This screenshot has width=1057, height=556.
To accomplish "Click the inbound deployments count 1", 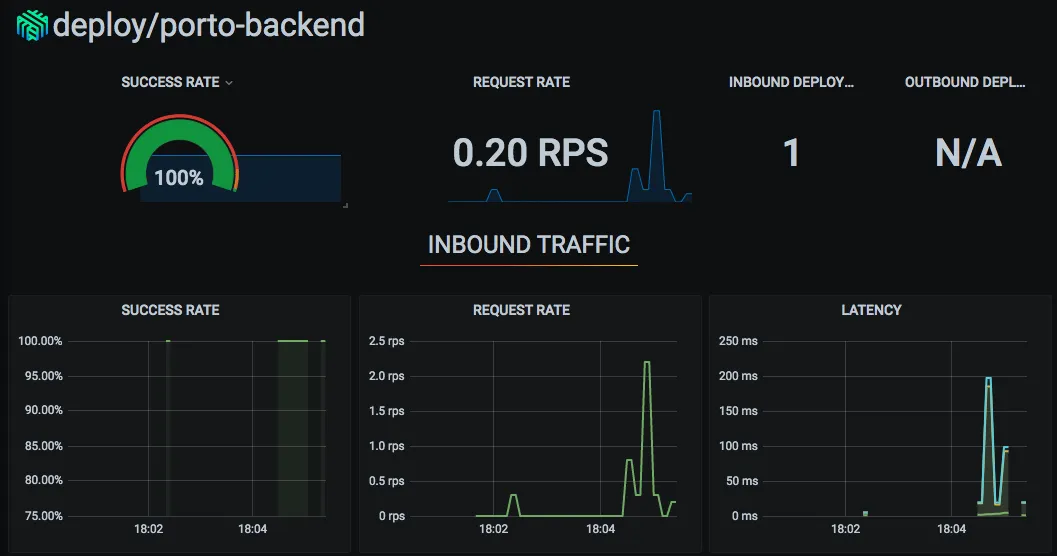I will point(791,152).
